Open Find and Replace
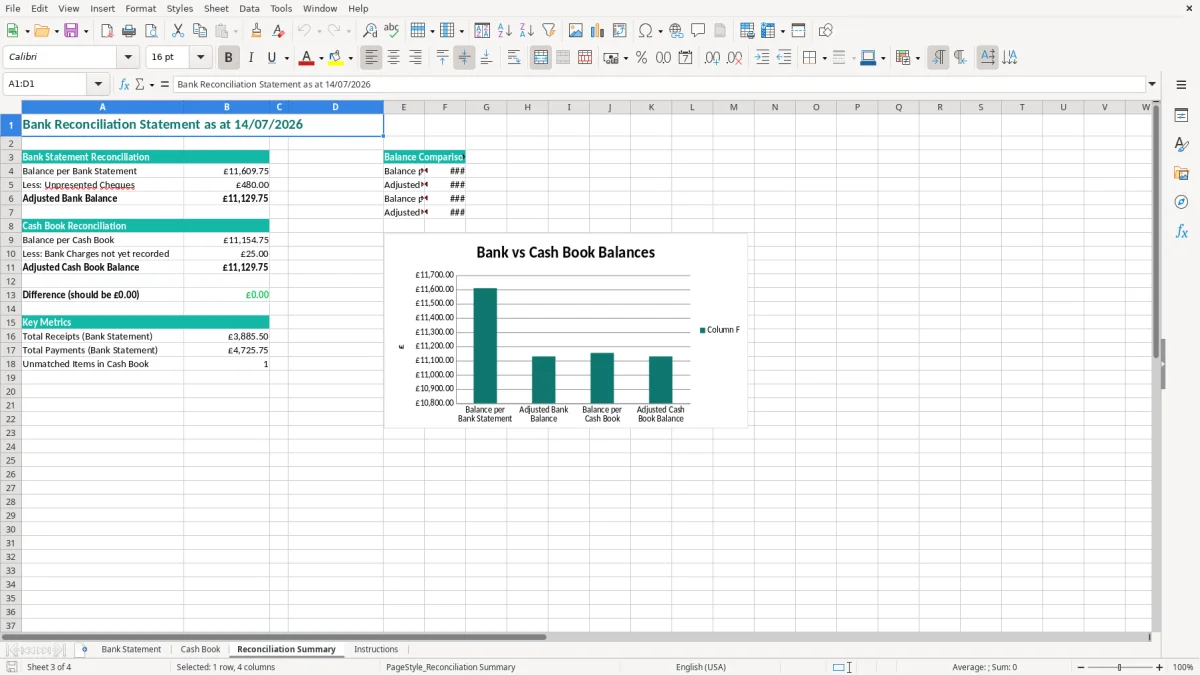The image size is (1200, 675). [370, 31]
